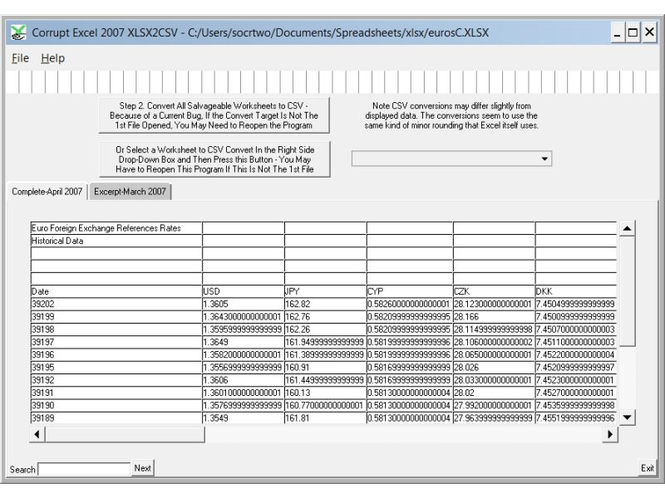Select the JPY value 162.76

[325, 317]
